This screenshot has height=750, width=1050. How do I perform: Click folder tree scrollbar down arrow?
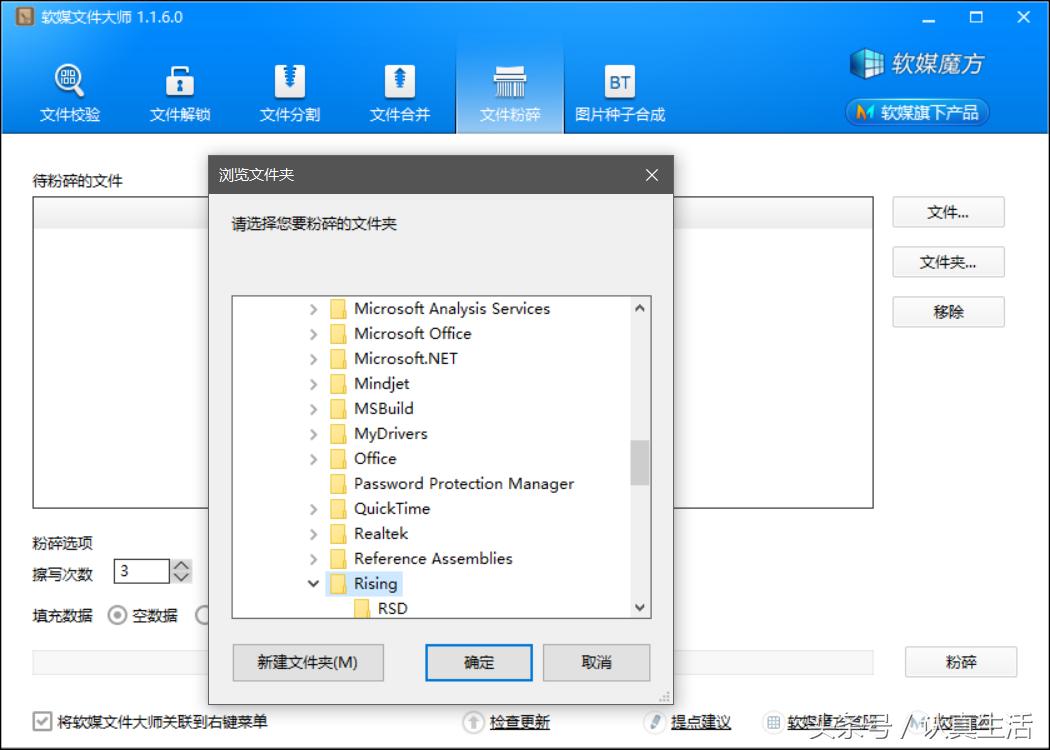(640, 607)
